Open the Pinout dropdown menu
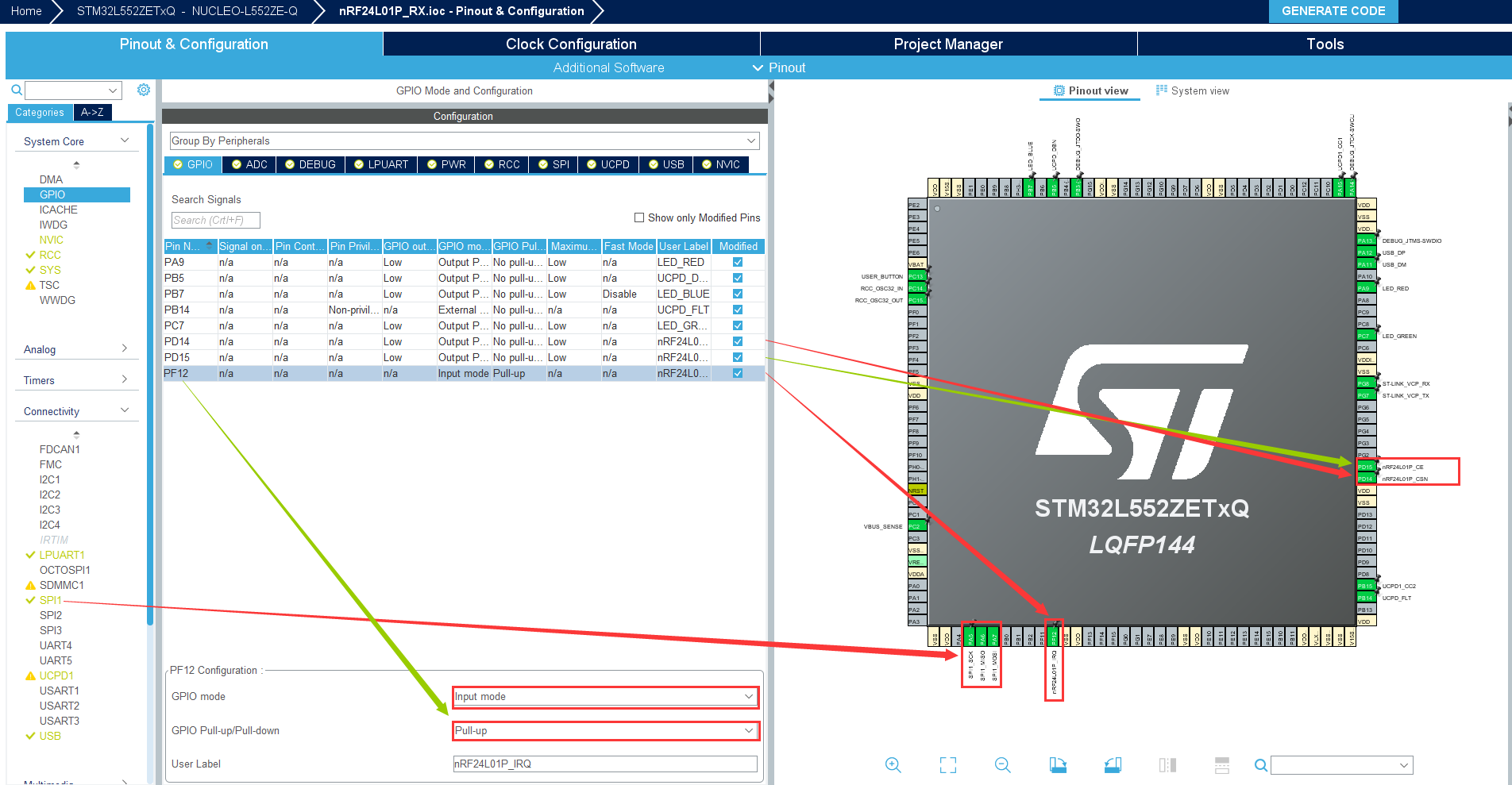Viewport: 1512px width, 785px height. coord(779,67)
